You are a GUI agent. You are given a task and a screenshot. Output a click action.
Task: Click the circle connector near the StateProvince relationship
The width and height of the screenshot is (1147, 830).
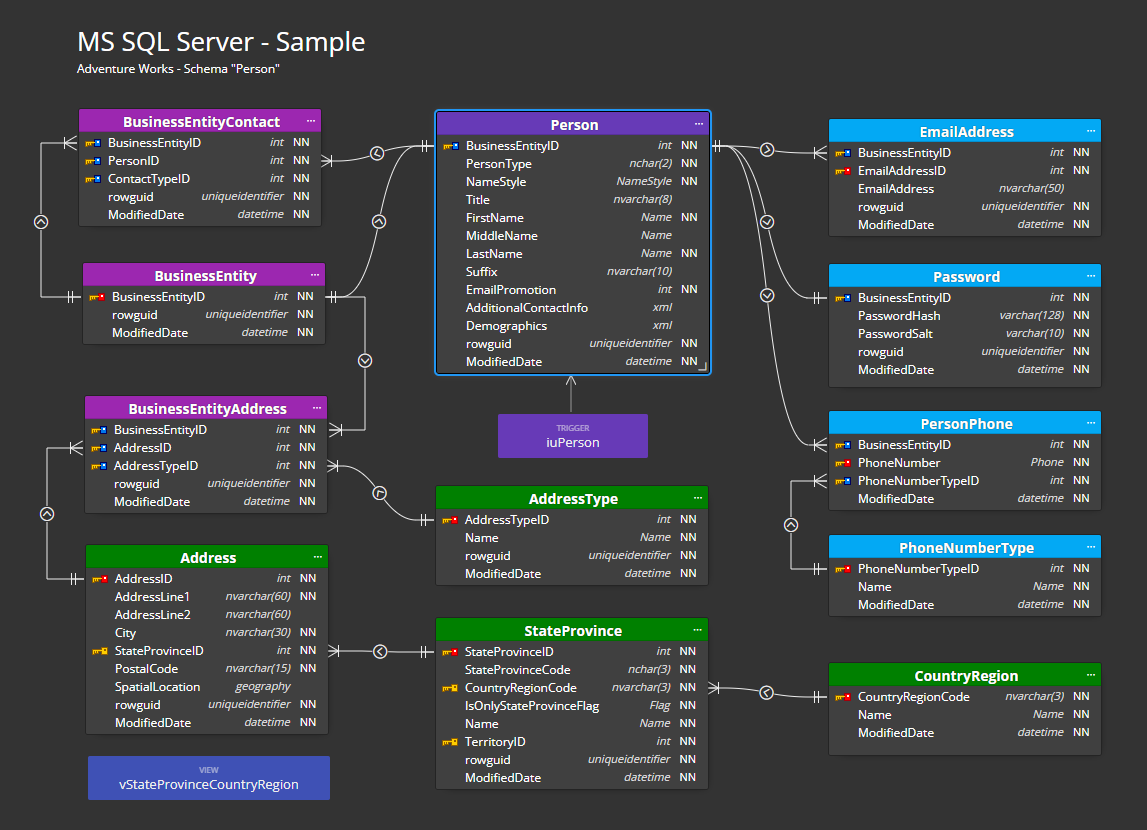380,651
